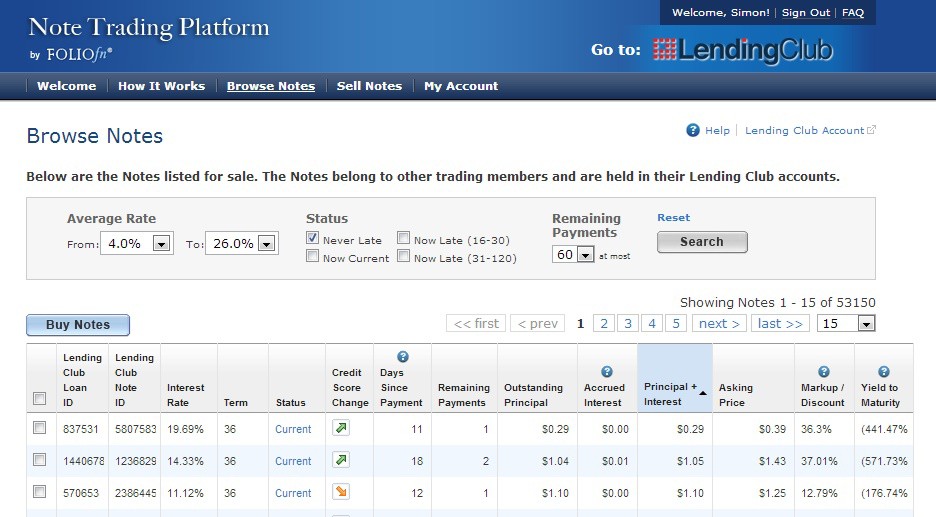Enable the Now Current status checkbox
This screenshot has height=517, width=936.
313,257
